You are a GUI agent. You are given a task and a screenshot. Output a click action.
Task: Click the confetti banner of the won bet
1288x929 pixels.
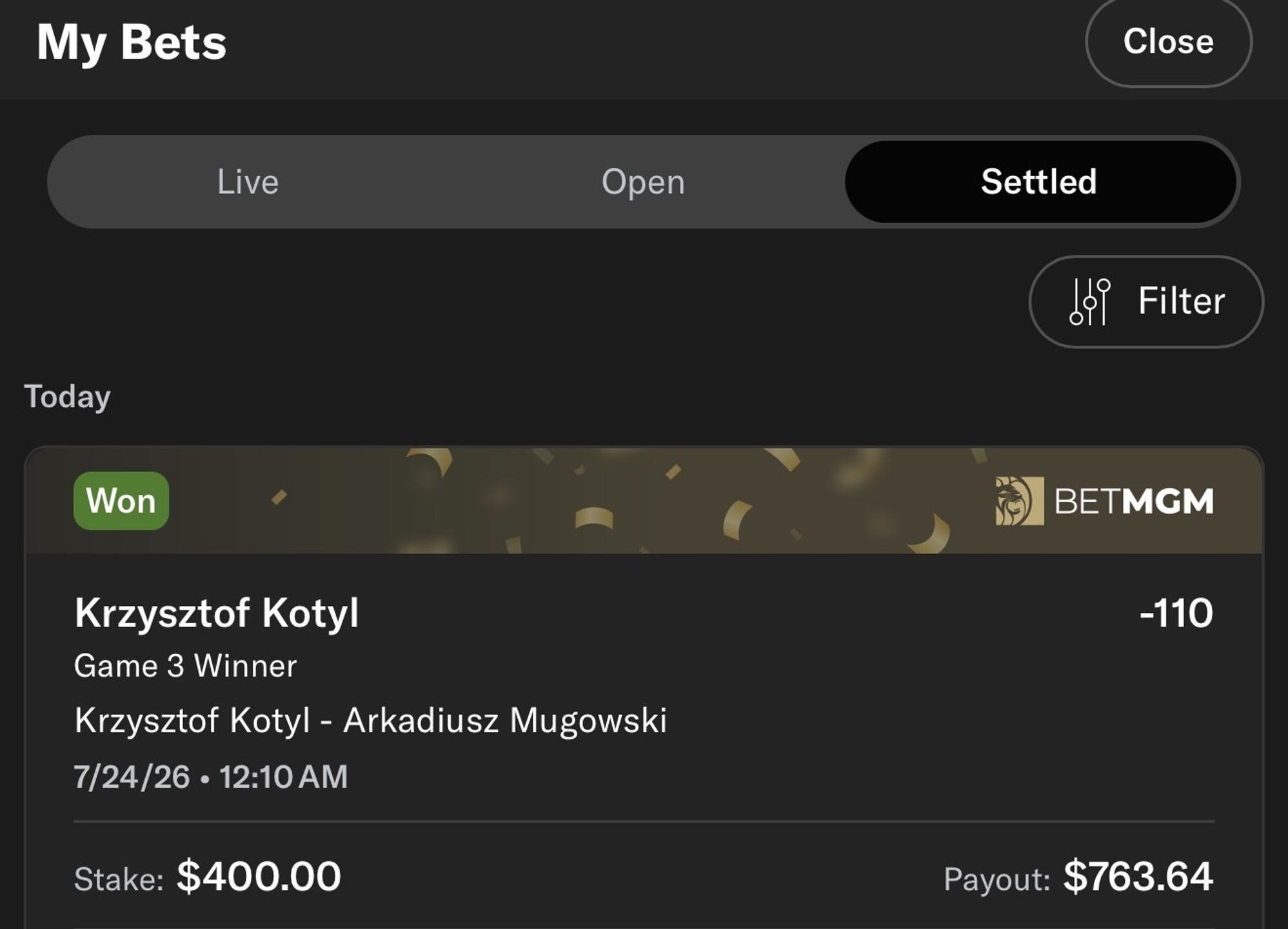point(644,501)
